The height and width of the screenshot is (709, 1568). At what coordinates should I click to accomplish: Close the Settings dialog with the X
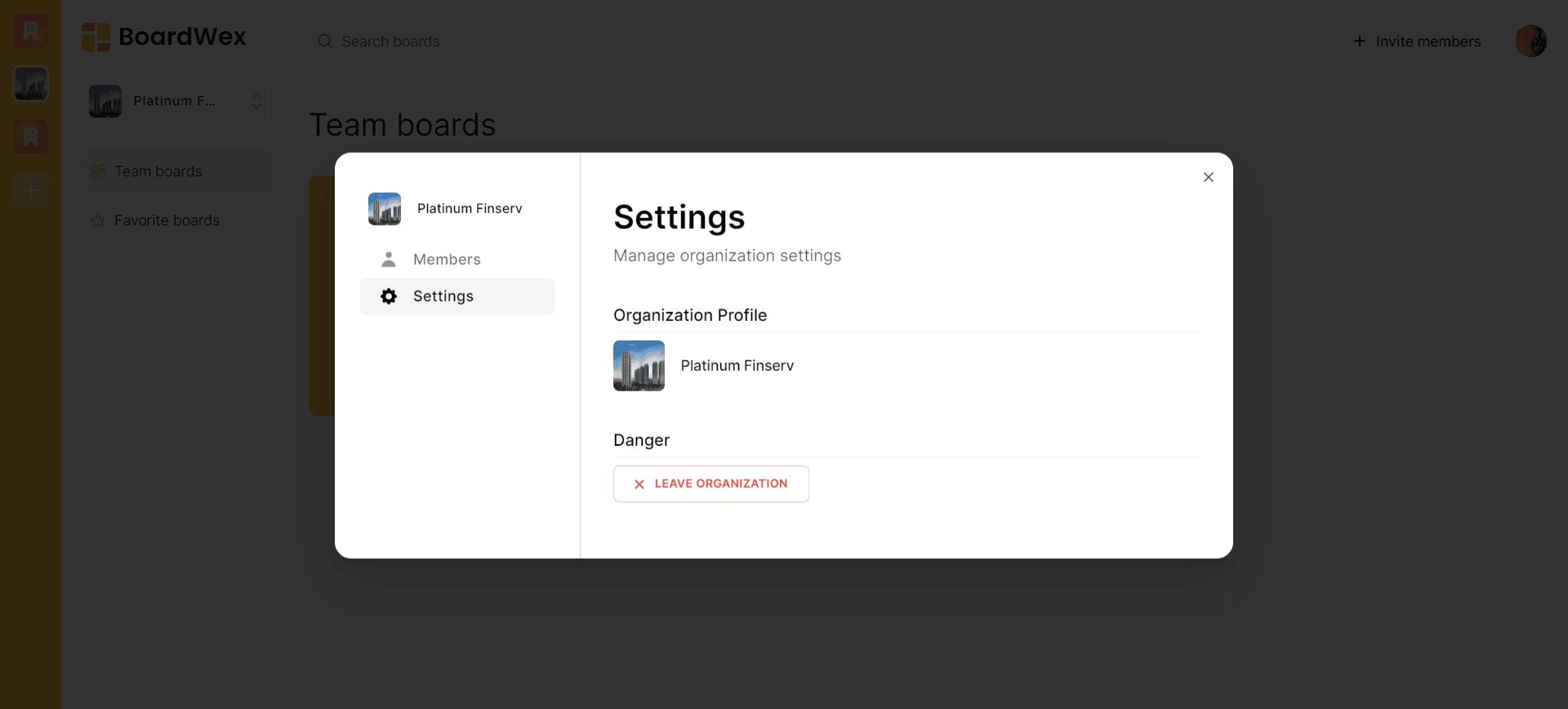pyautogui.click(x=1209, y=177)
